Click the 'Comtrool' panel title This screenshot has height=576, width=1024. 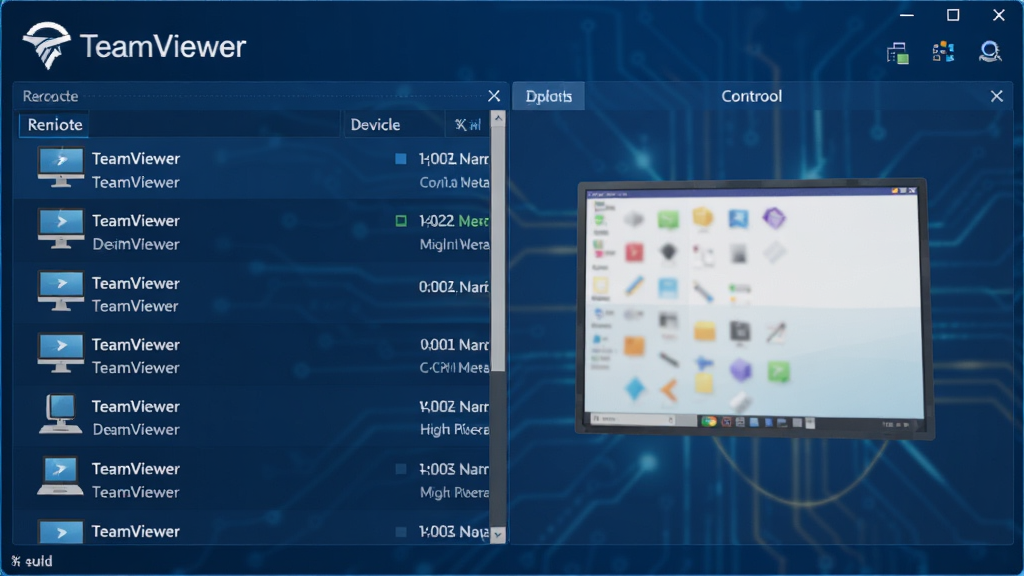click(x=751, y=96)
